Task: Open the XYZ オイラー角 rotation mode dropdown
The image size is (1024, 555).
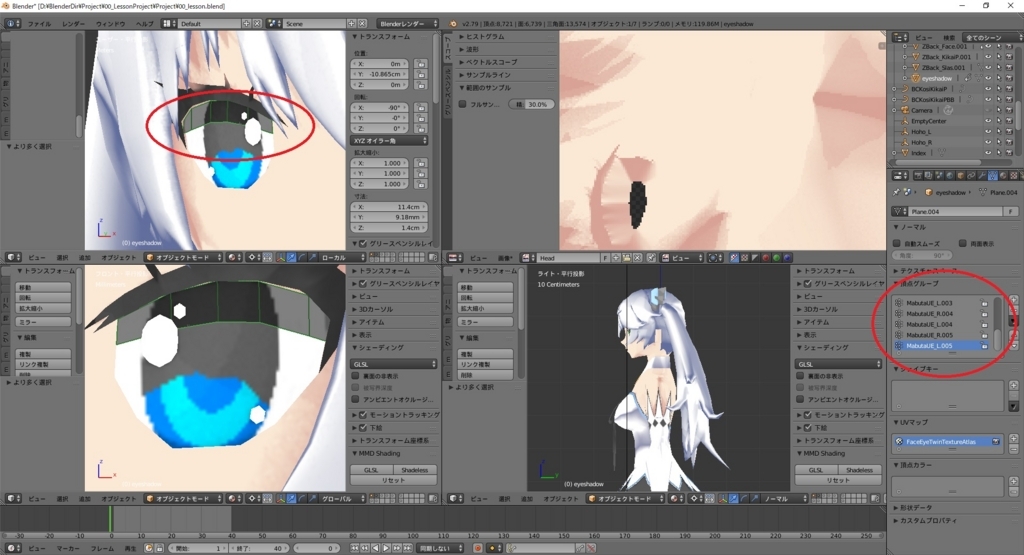Action: pos(390,140)
